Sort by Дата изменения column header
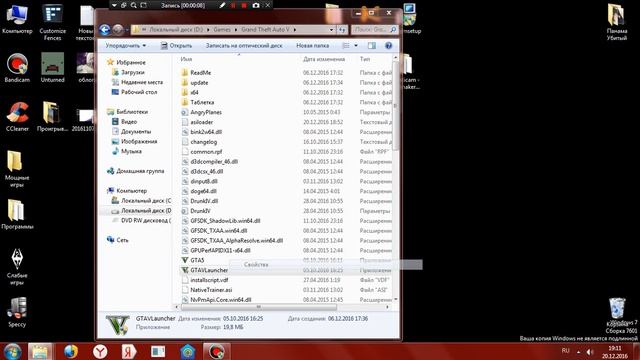640x360 pixels. click(324, 59)
